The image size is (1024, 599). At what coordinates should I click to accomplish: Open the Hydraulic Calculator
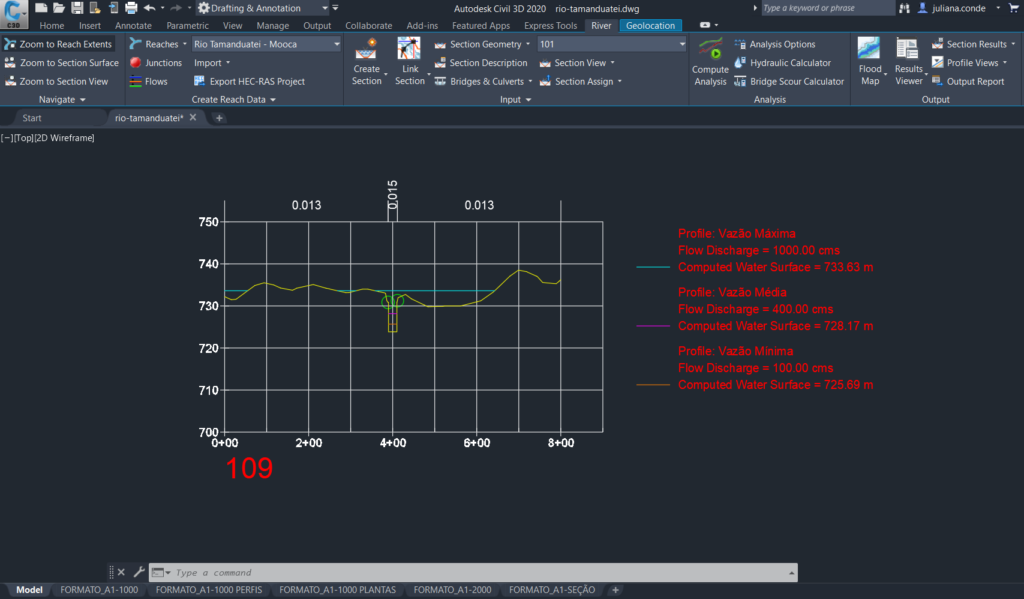[783, 63]
